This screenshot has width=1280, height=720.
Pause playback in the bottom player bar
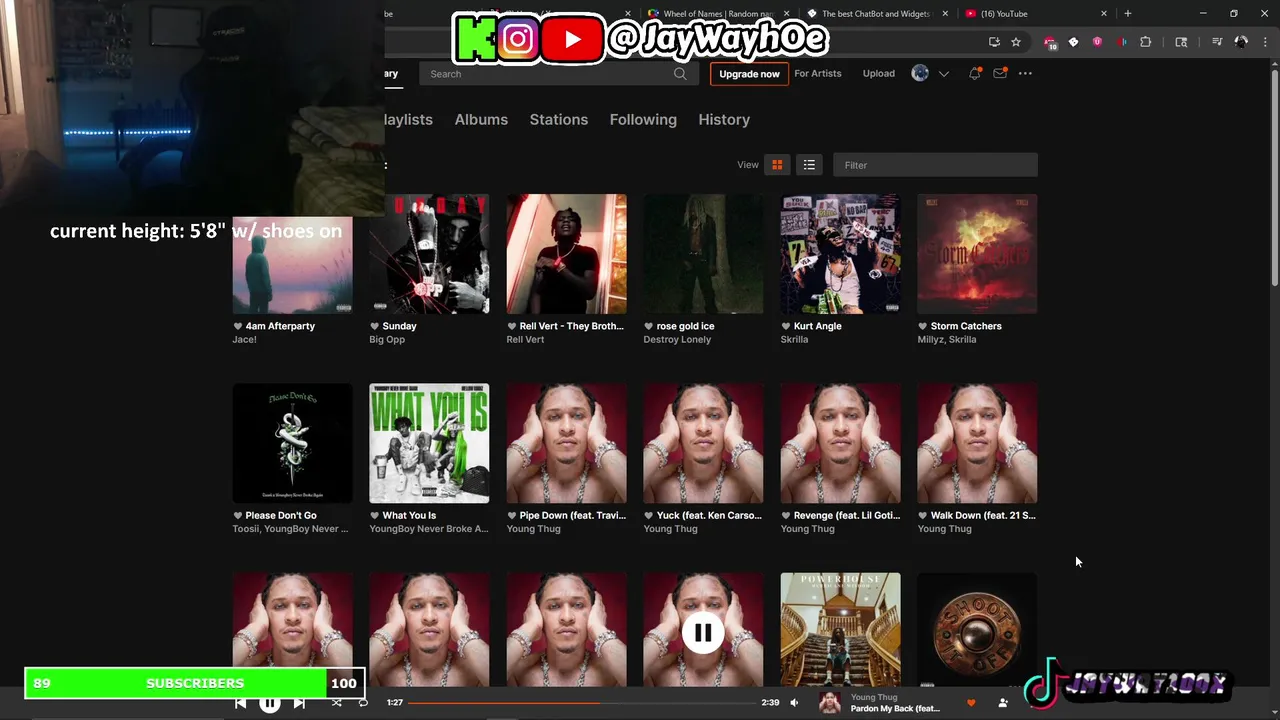click(x=270, y=703)
